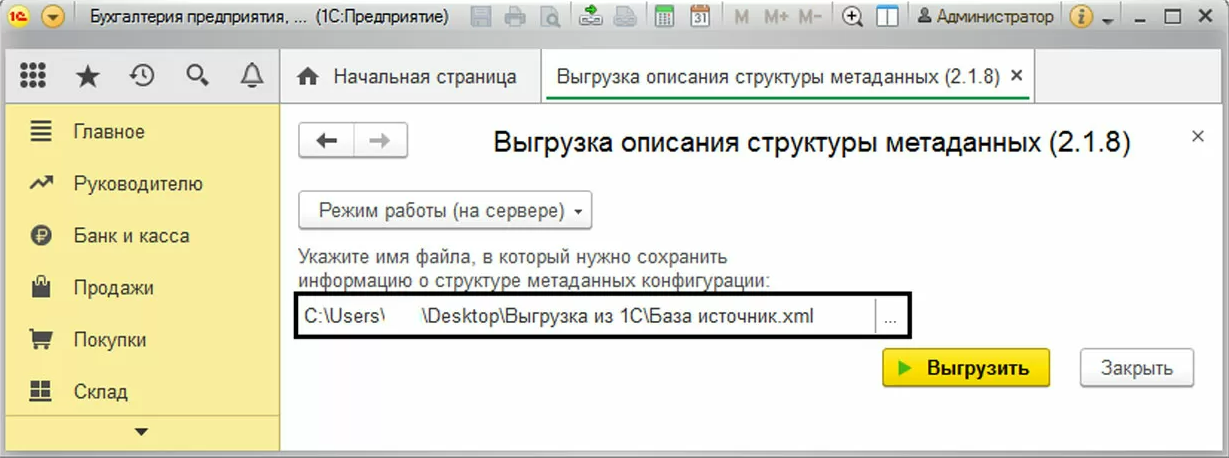The height and width of the screenshot is (458, 1229).
Task: Open the main menu round arrow button
Action: tap(53, 17)
